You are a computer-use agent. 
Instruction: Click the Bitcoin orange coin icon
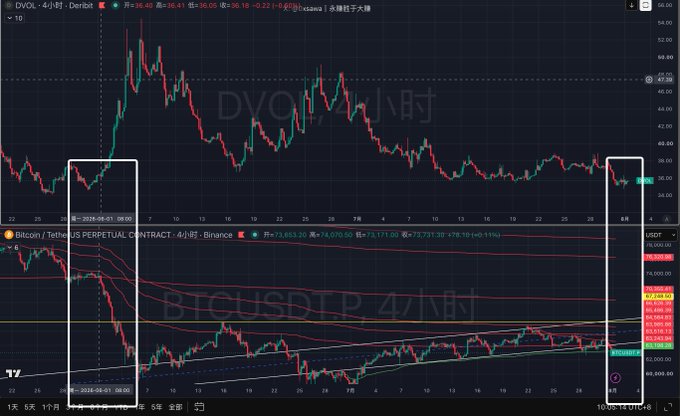pos(8,235)
